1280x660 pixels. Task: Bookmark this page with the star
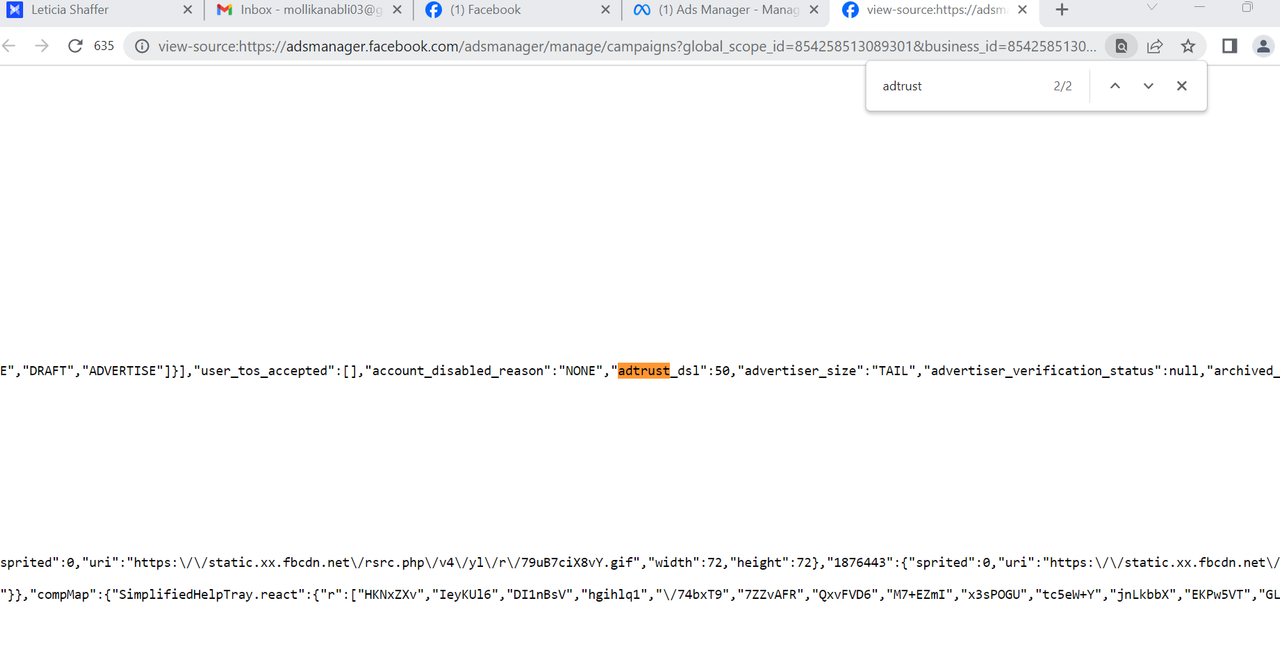tap(1188, 46)
